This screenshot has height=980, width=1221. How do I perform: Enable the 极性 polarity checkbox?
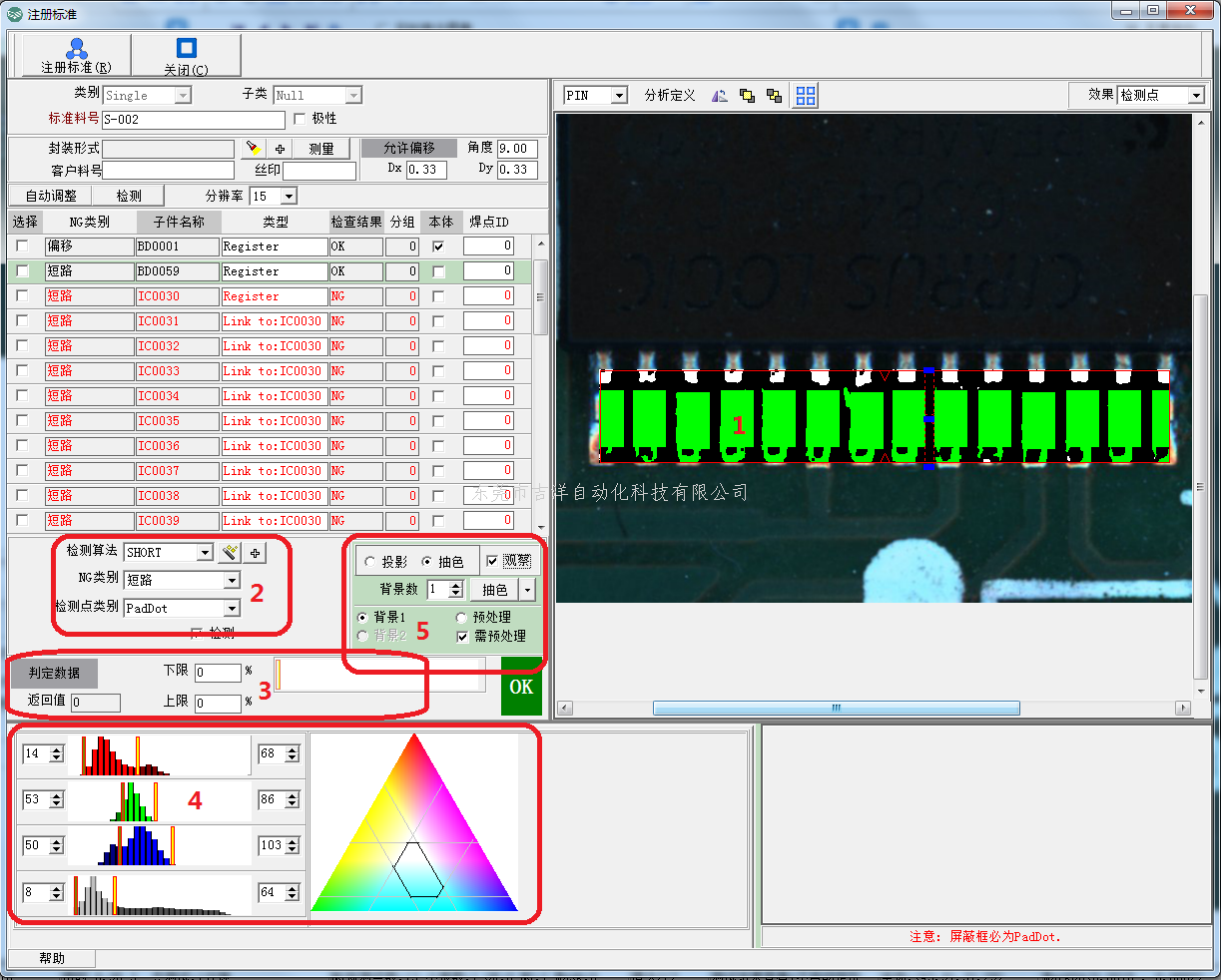301,119
